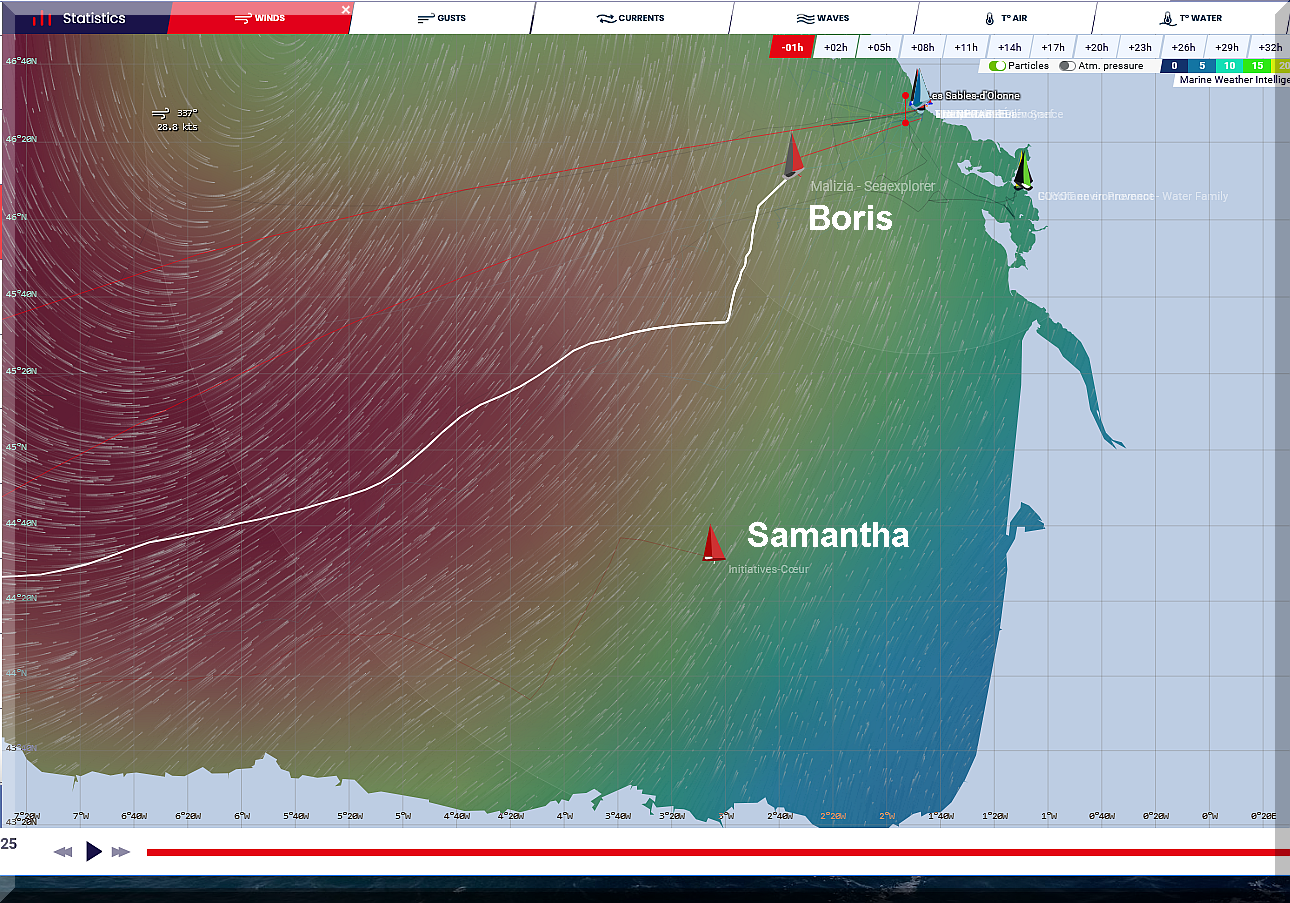Select the +20h forecast step

1096,47
